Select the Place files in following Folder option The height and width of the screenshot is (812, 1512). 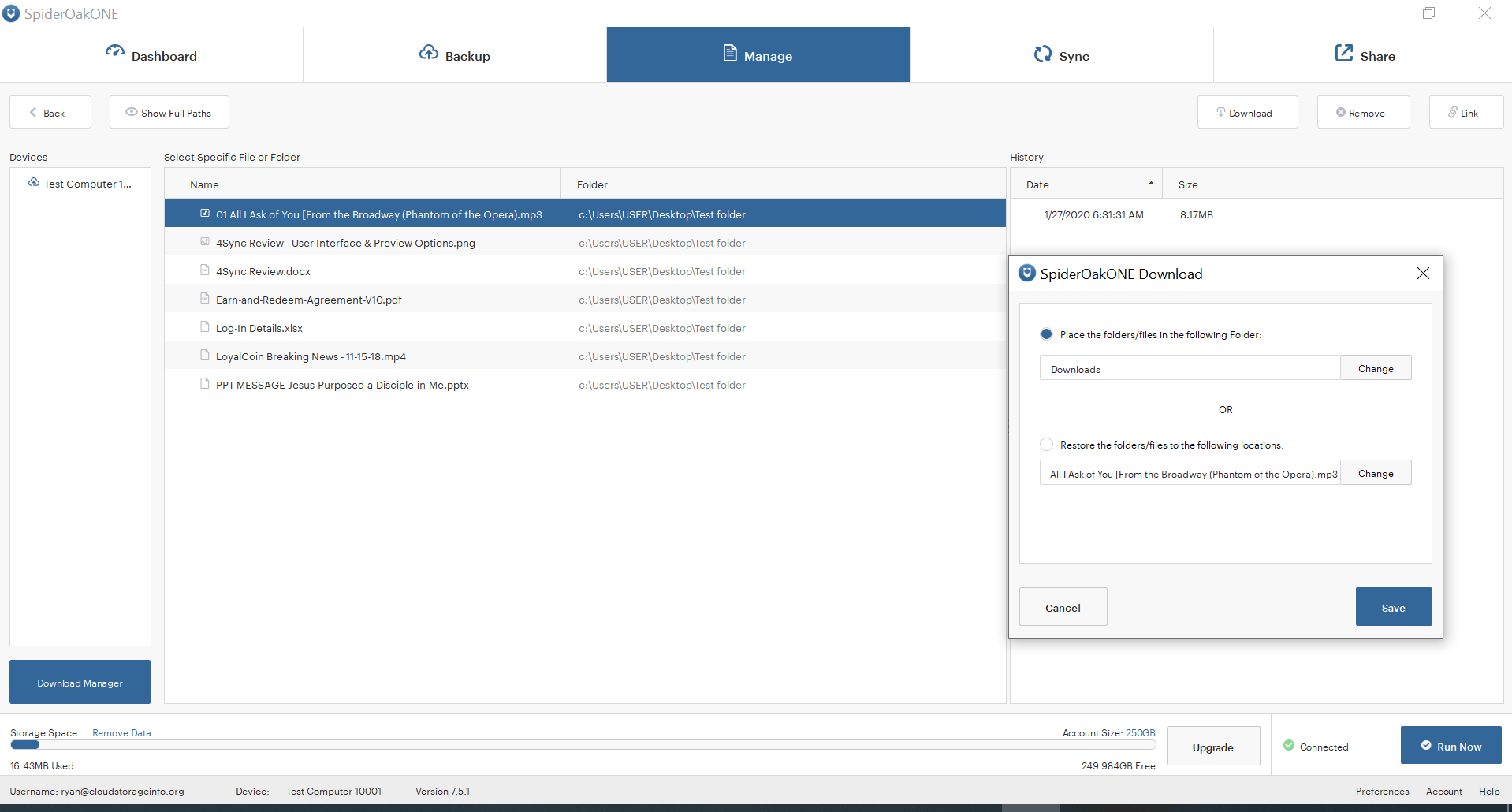1046,333
